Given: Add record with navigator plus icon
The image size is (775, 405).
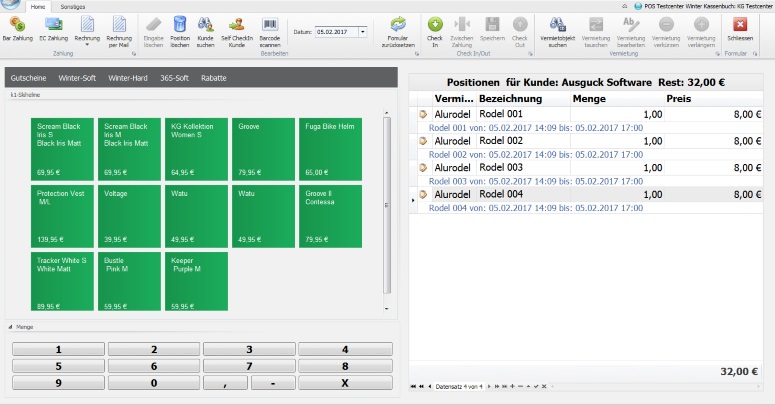Looking at the screenshot, I should [512, 386].
